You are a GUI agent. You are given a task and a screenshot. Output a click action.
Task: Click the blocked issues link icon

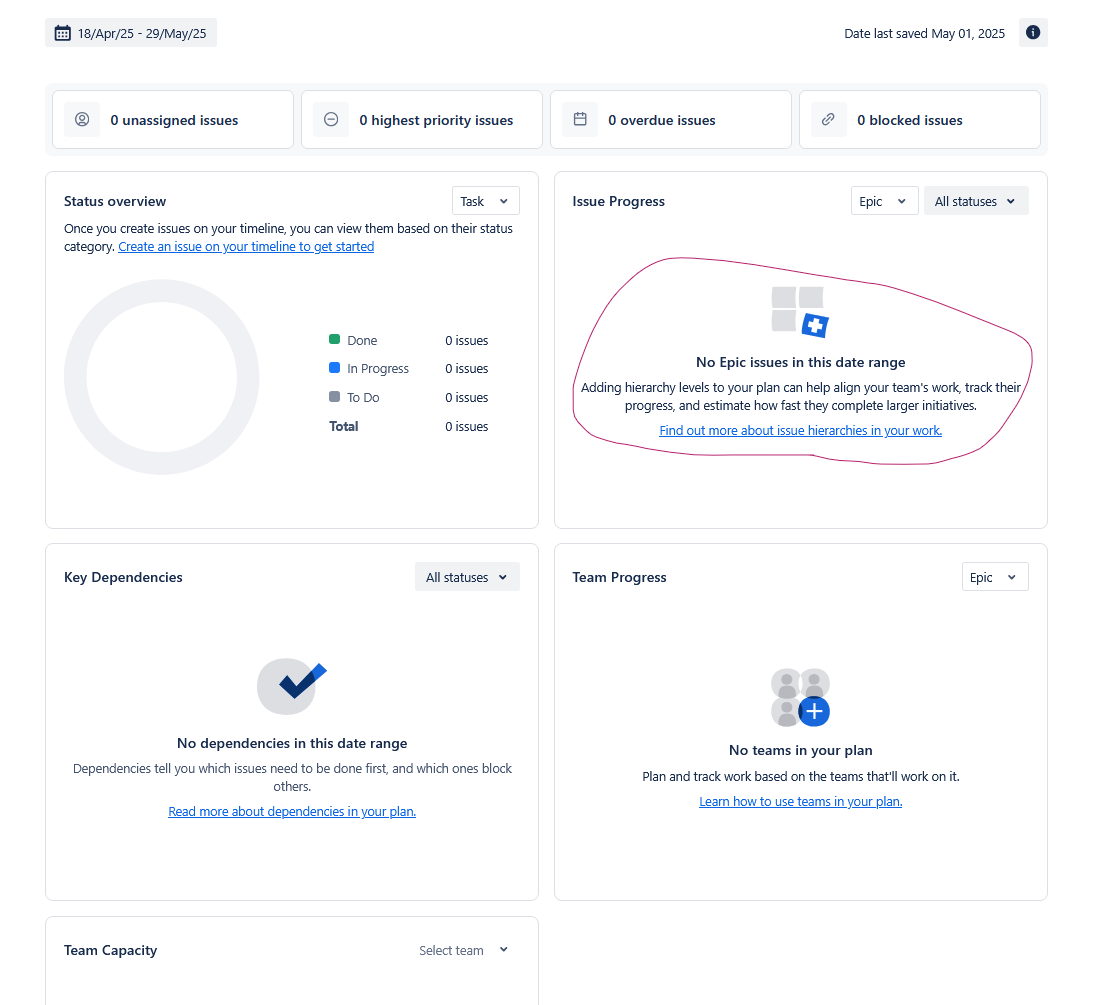click(828, 119)
